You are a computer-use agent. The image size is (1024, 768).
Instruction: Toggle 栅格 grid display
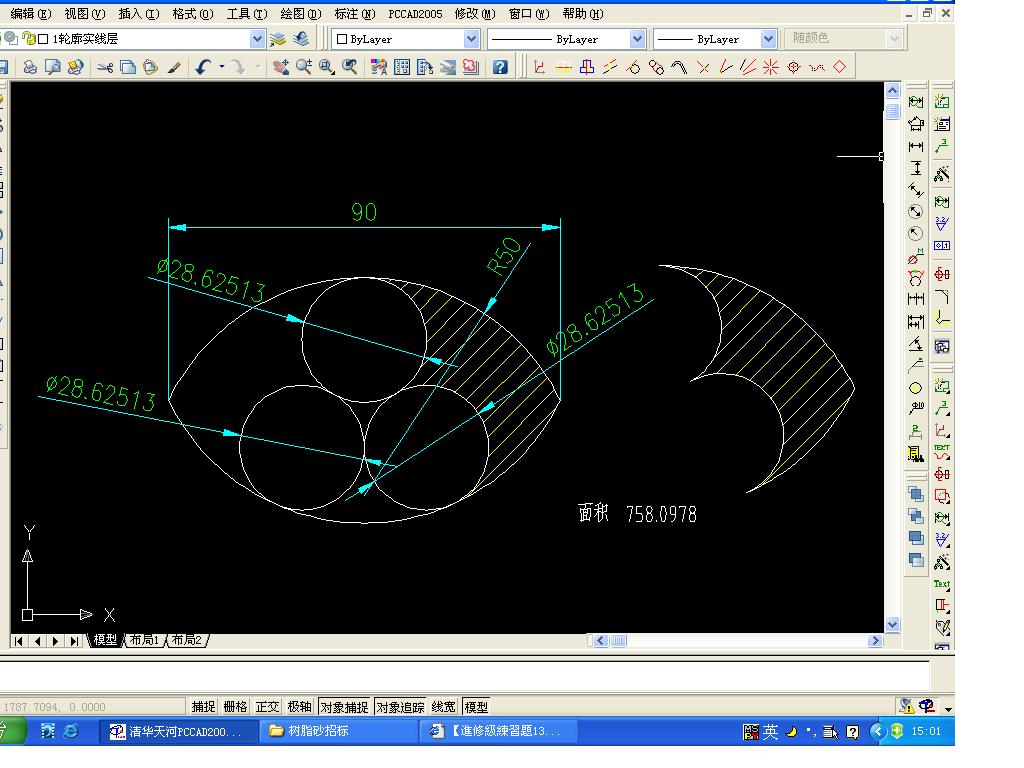(x=235, y=707)
